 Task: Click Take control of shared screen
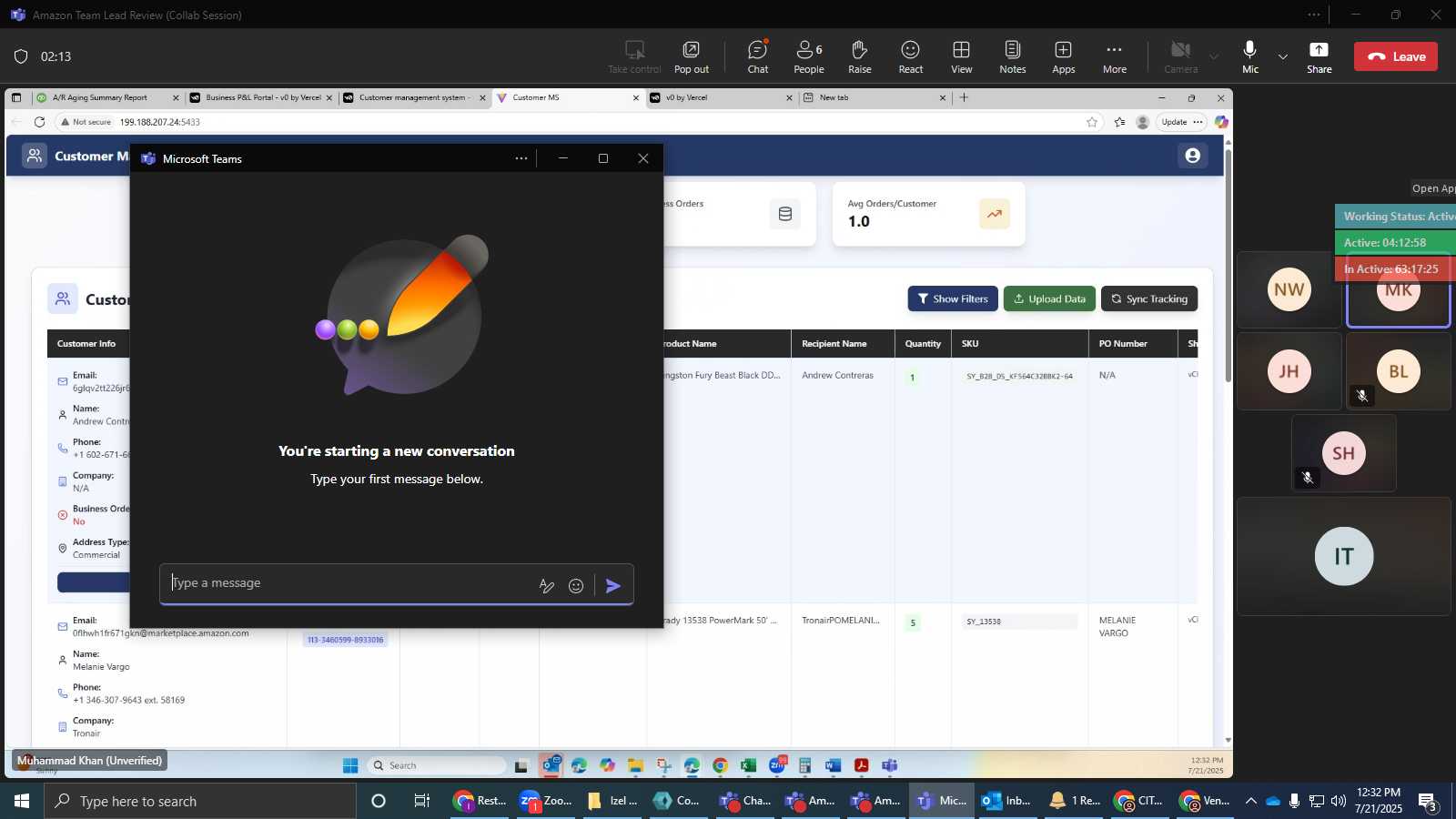pyautogui.click(x=634, y=56)
